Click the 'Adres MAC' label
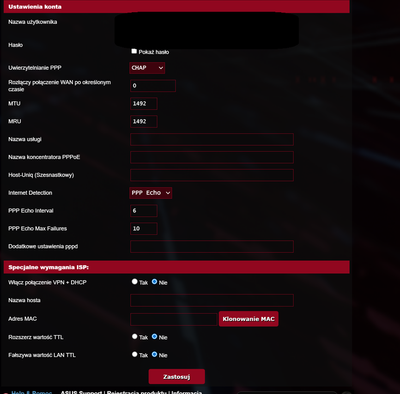400x394 pixels. [x=23, y=319]
